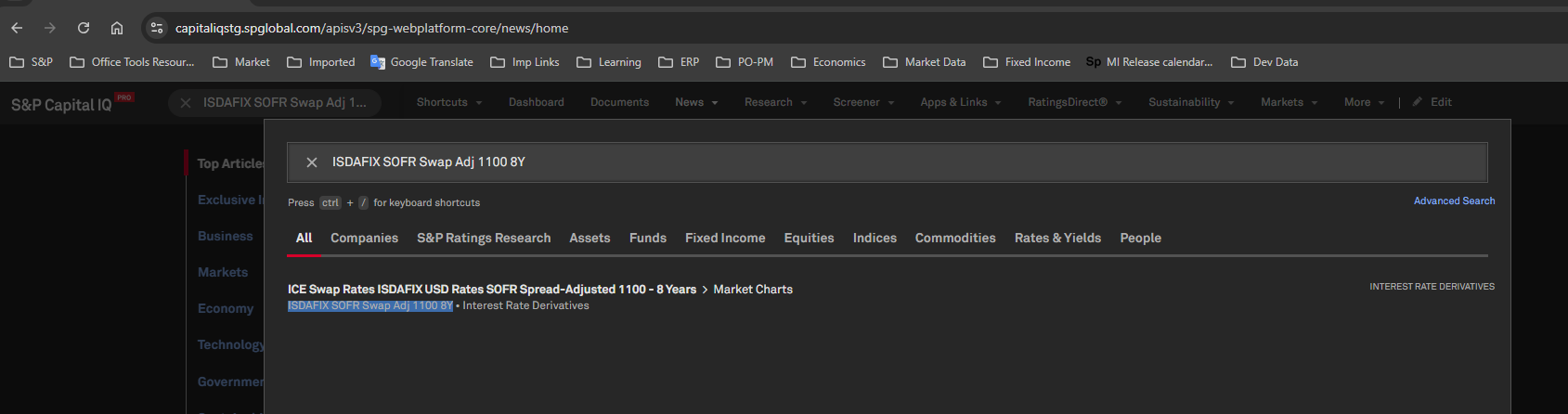The image size is (1568, 414).
Task: Open the Dashboard menu item
Action: click(x=537, y=102)
